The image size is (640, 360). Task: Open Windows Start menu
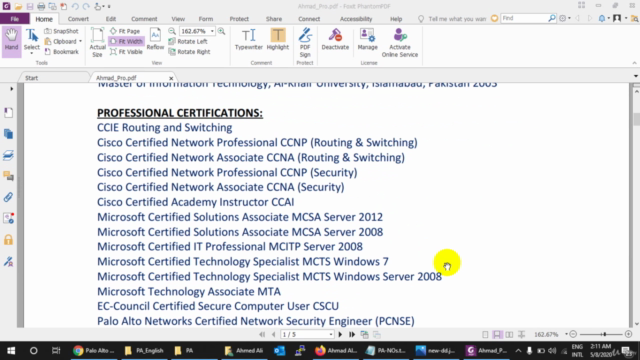pyautogui.click(x=11, y=350)
